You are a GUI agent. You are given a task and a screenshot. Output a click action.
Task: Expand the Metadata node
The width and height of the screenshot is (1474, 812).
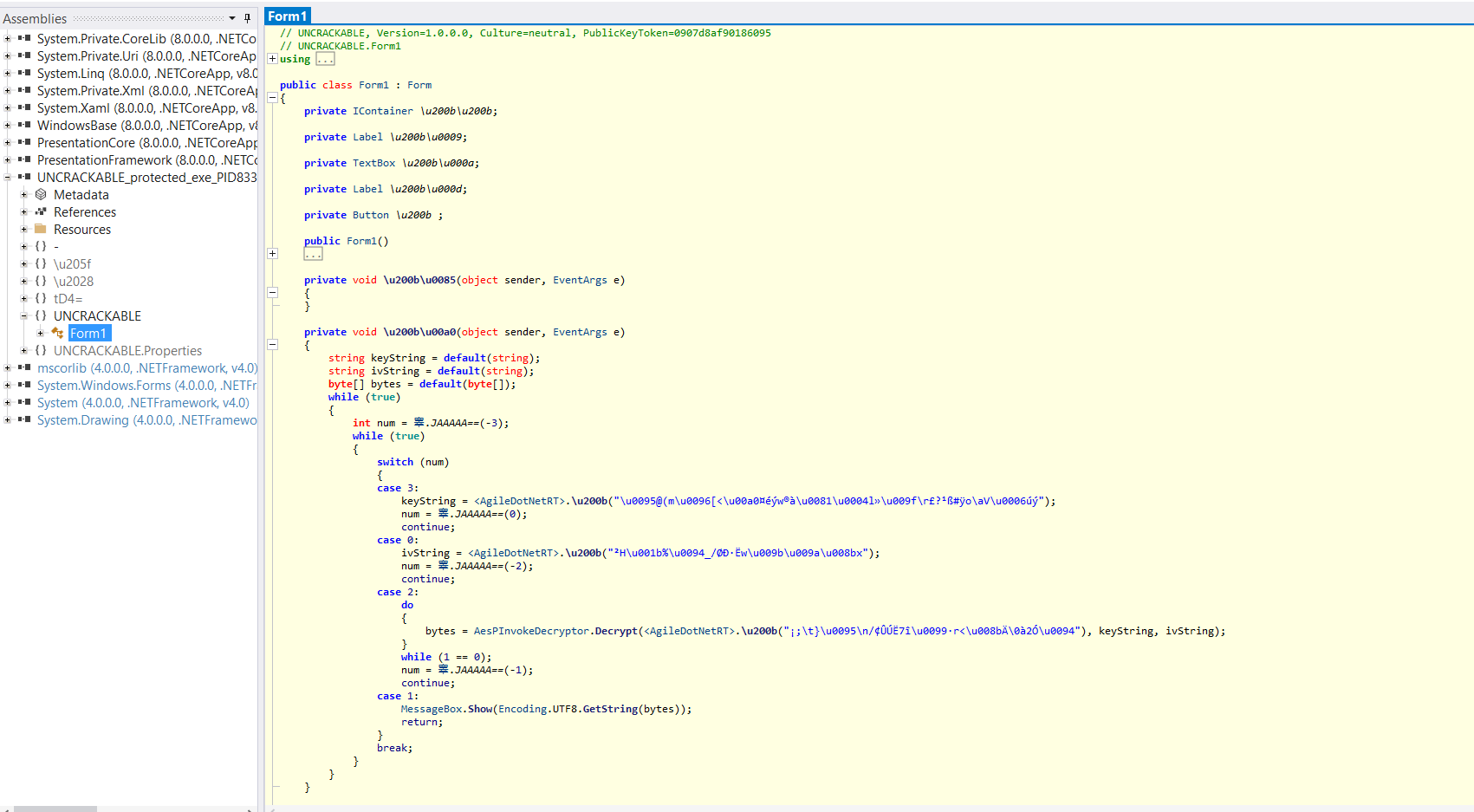[x=24, y=194]
